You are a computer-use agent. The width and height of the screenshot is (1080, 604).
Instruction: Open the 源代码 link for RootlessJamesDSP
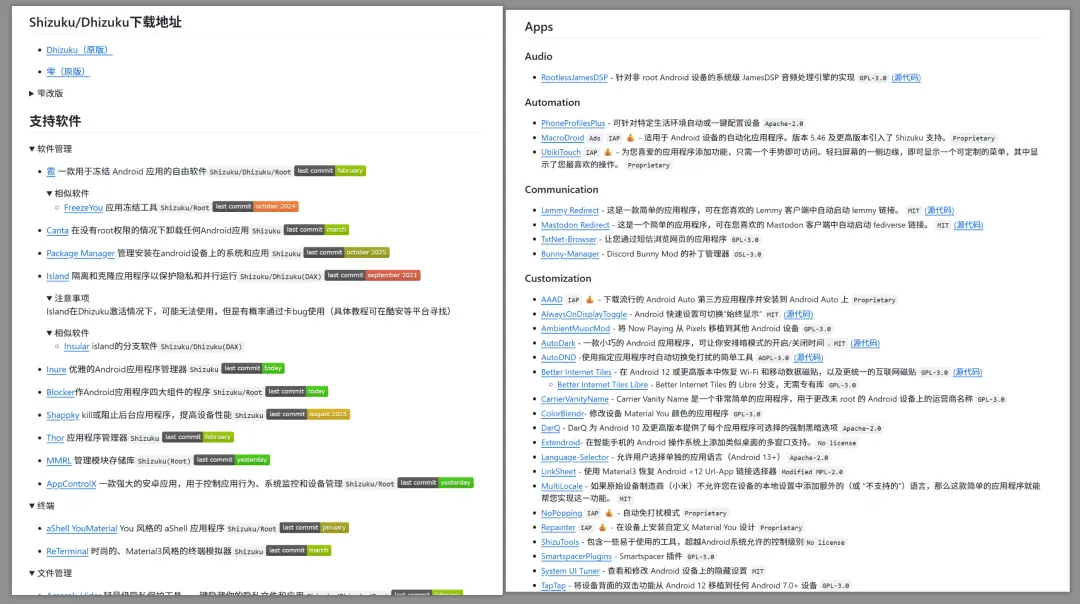[x=906, y=78]
